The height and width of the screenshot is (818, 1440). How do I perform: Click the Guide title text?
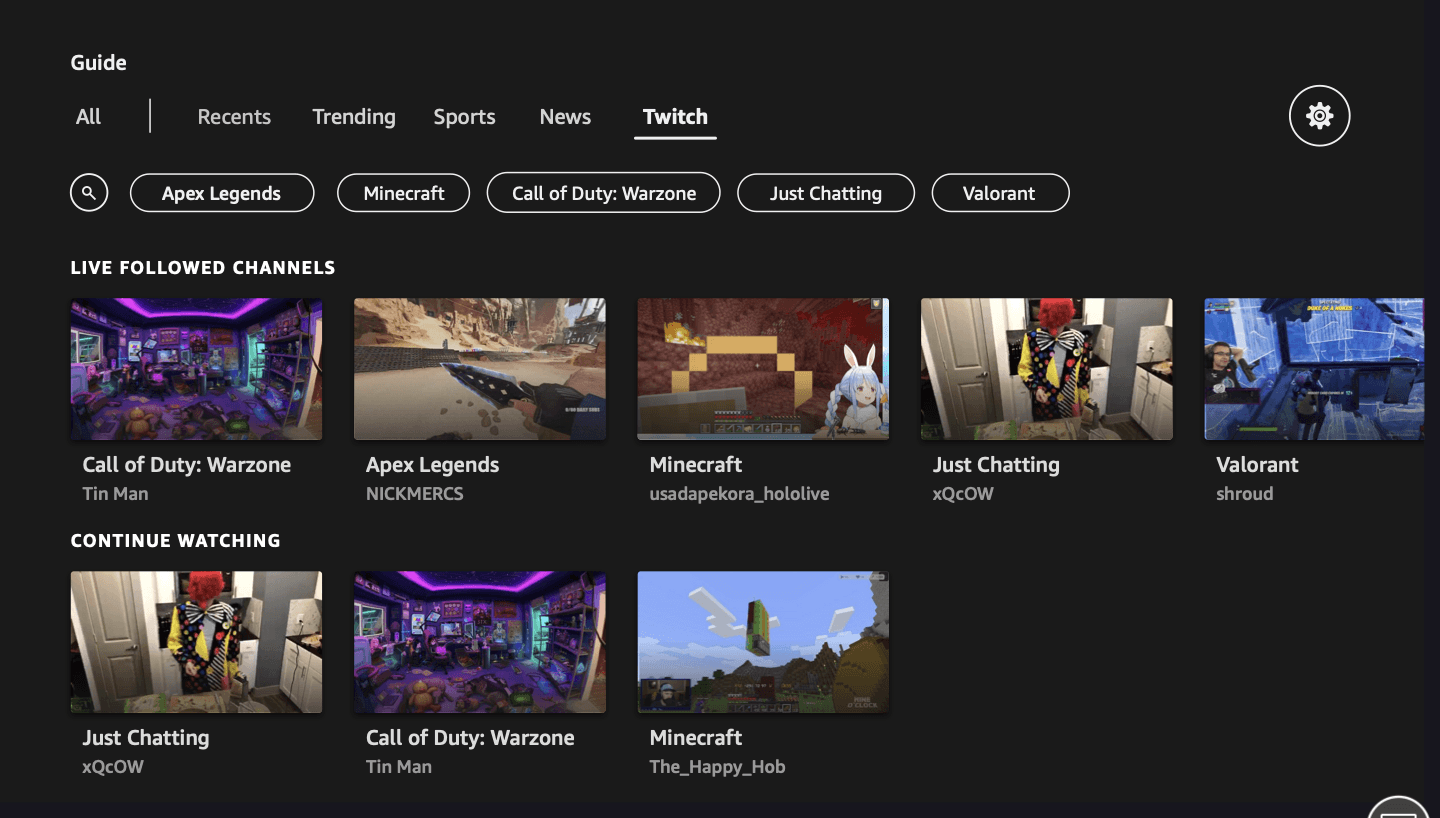coord(99,63)
